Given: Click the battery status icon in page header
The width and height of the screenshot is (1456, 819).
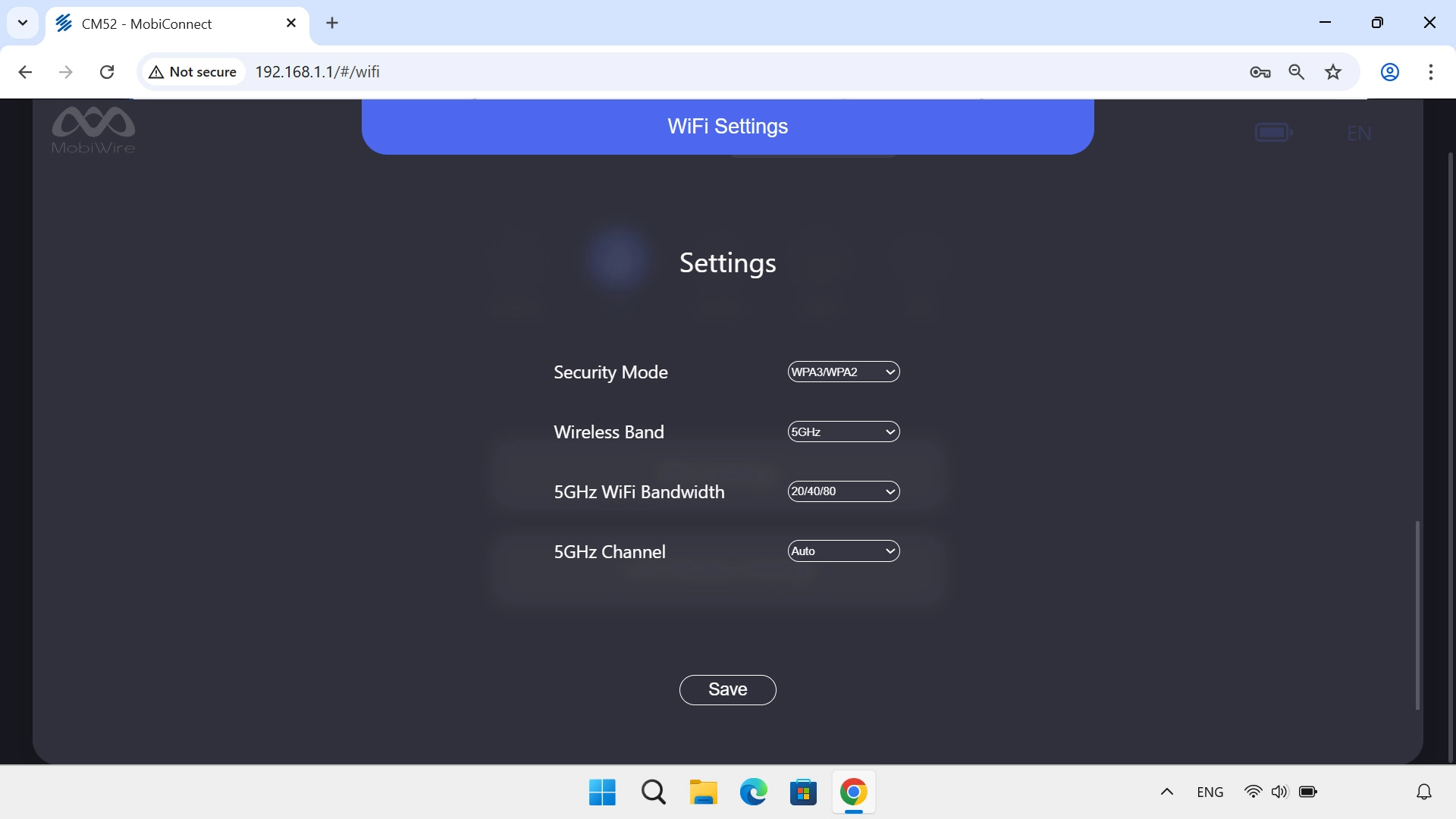Looking at the screenshot, I should point(1273,133).
